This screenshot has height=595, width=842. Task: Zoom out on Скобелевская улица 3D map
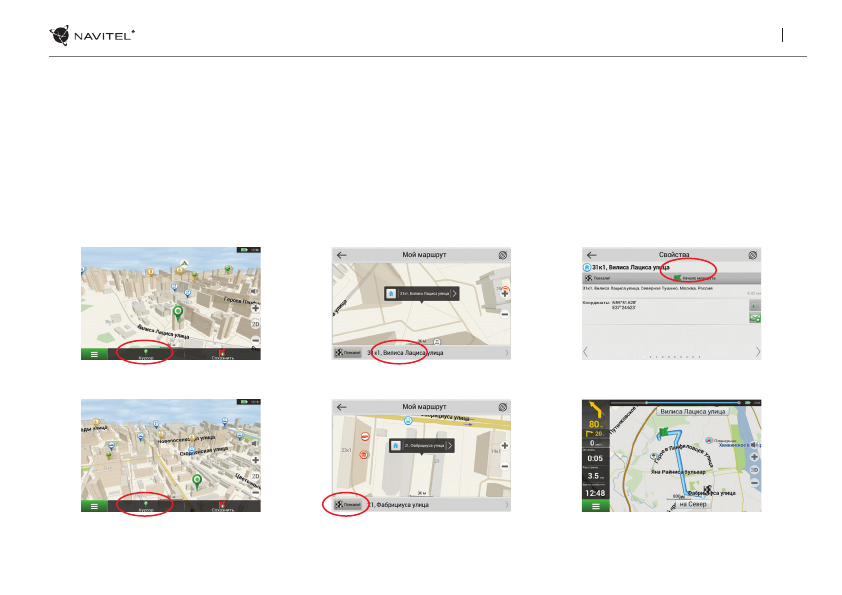coord(256,492)
